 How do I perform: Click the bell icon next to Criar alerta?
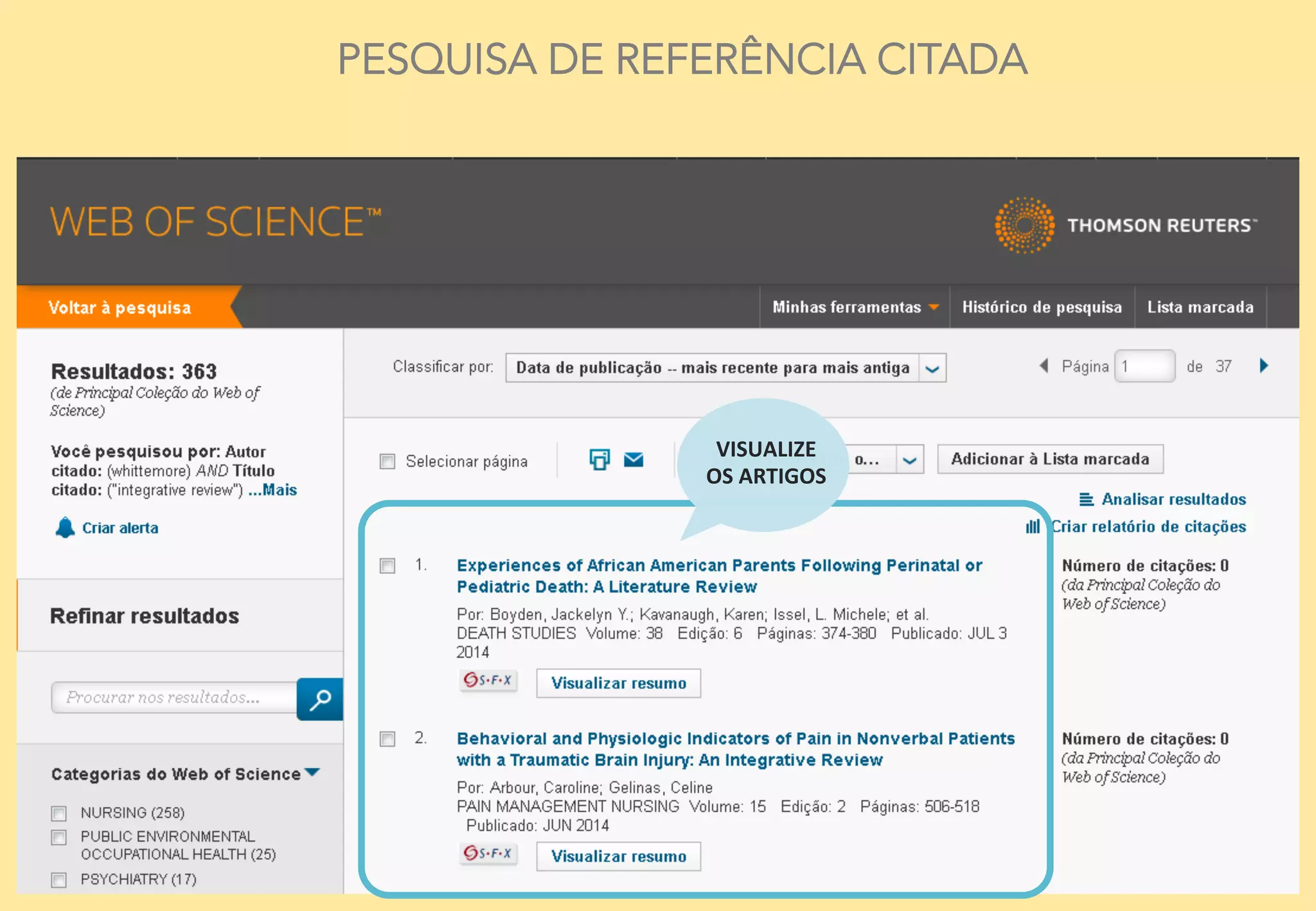(x=65, y=527)
